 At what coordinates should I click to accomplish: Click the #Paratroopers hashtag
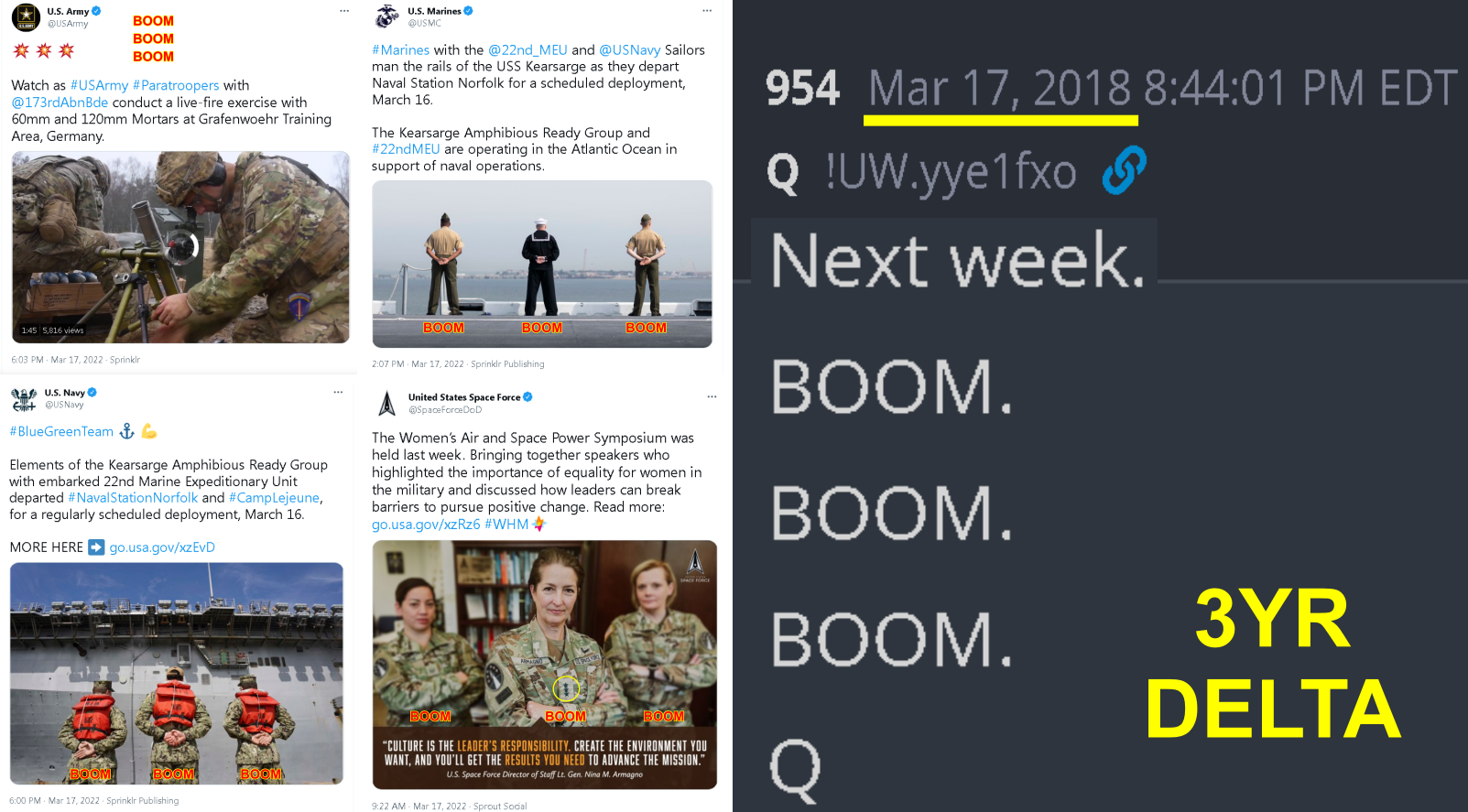(176, 85)
